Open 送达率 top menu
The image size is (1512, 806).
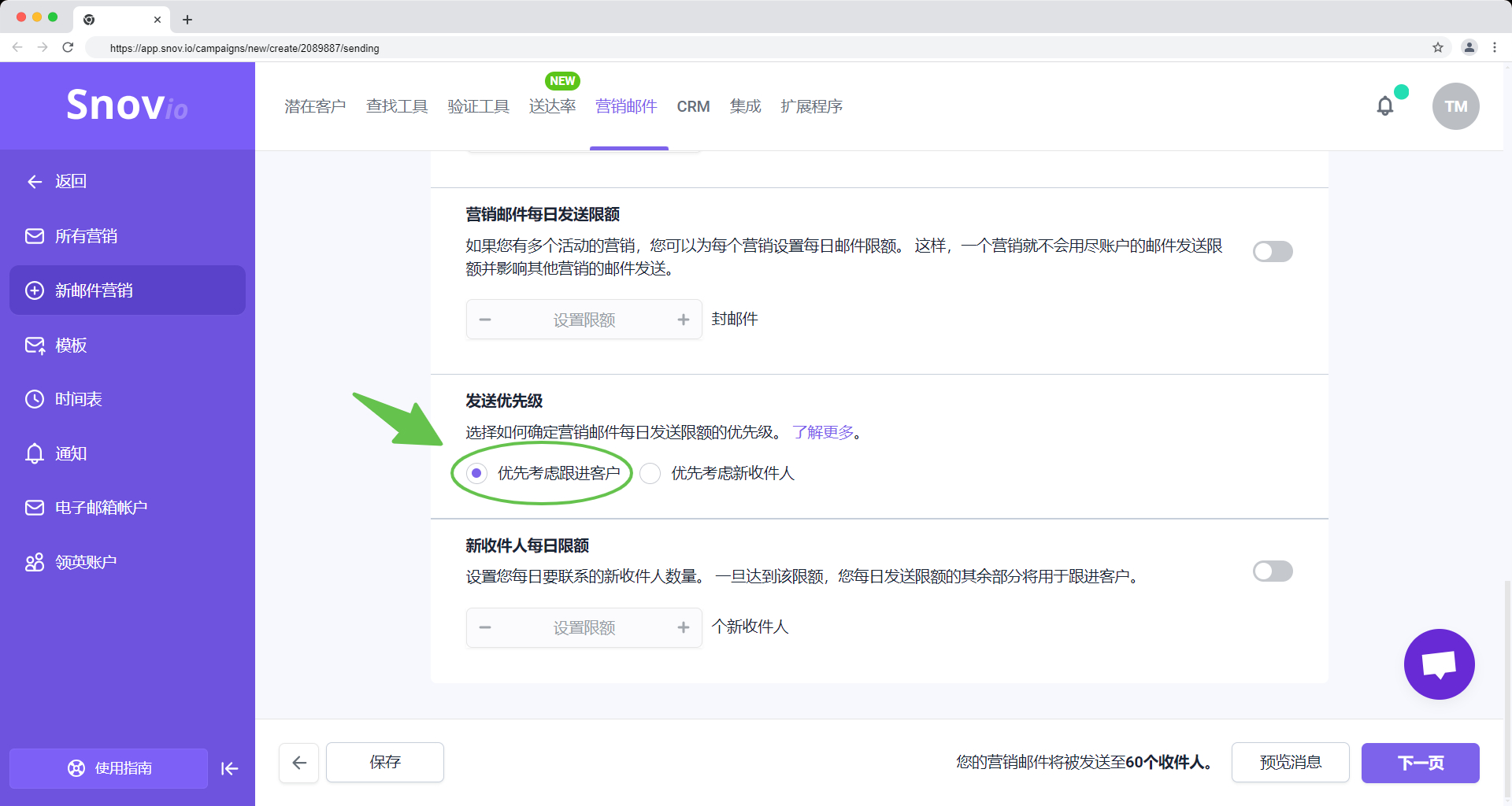tap(553, 106)
